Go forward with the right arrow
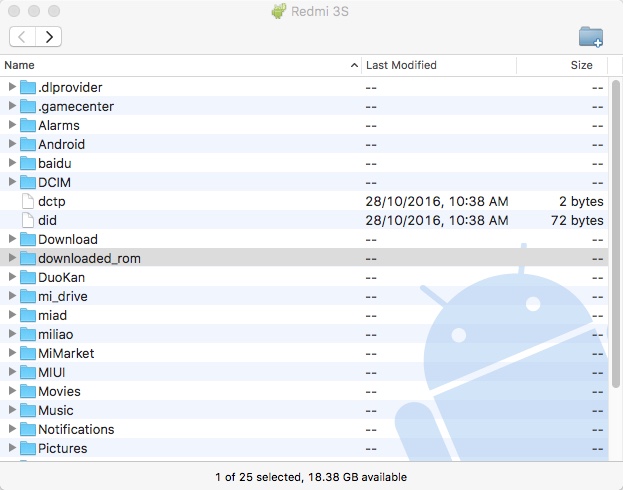The height and width of the screenshot is (490, 623). pyautogui.click(x=48, y=37)
